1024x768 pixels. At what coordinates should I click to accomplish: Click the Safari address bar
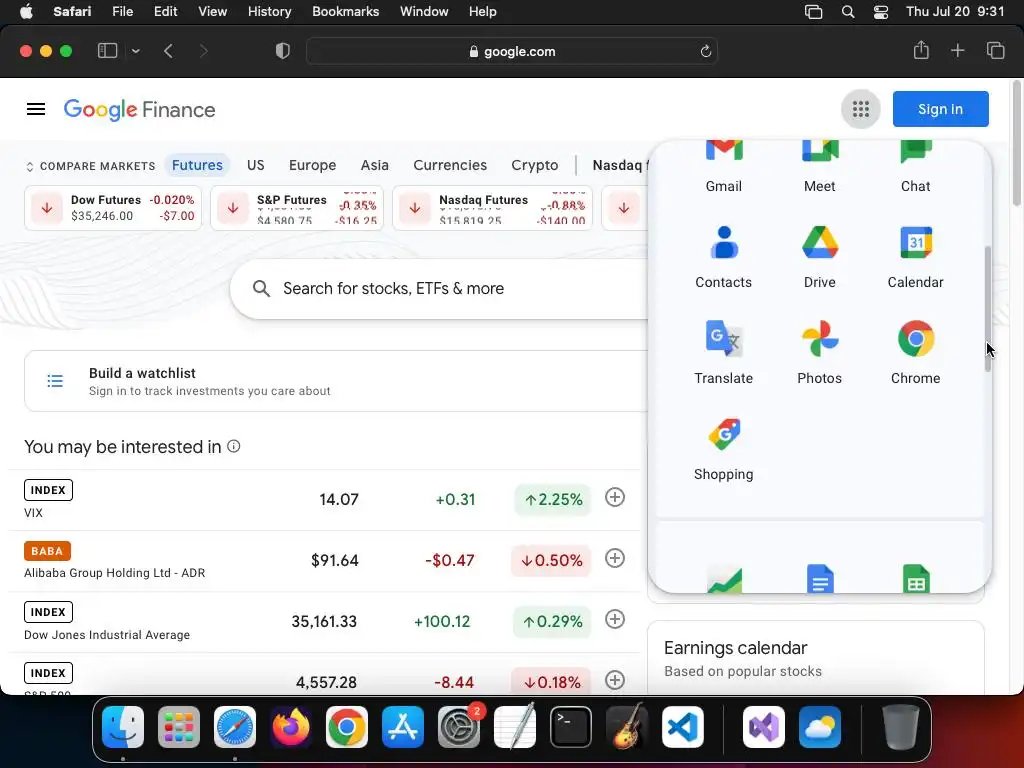[x=512, y=51]
